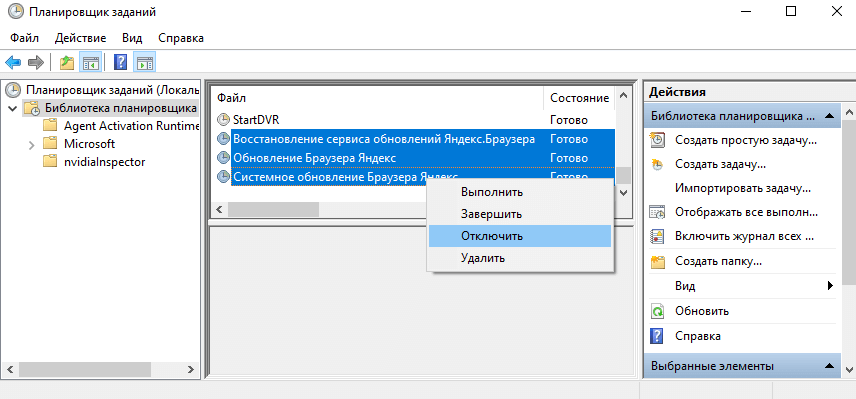The width and height of the screenshot is (856, 399).
Task: Click the blue Help question mark toolbar icon
Action: pyautogui.click(x=121, y=62)
